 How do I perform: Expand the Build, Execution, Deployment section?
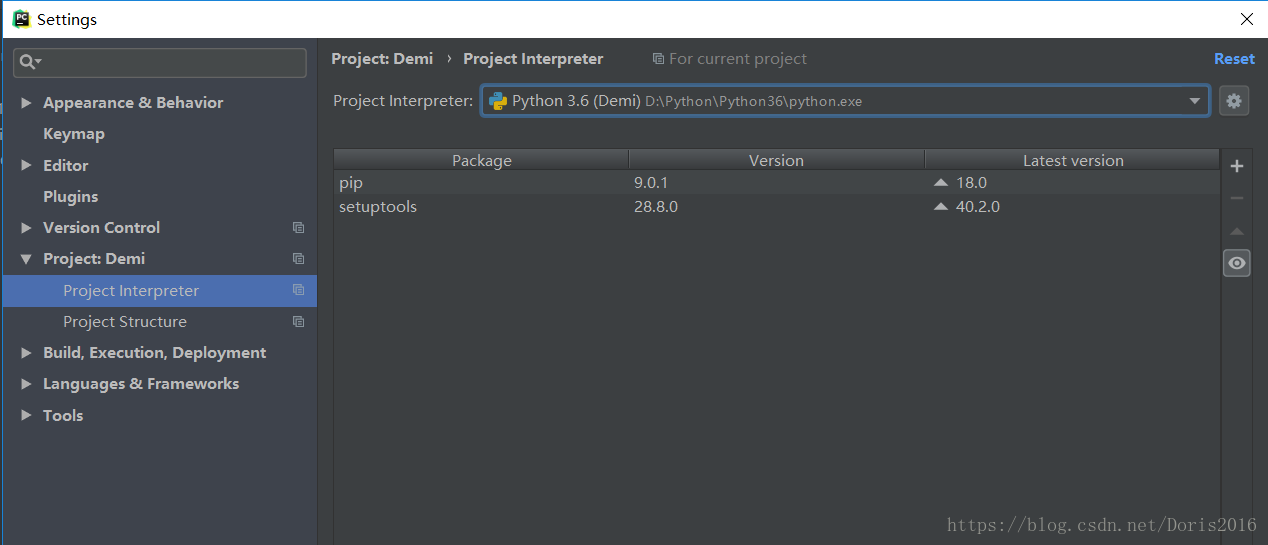pos(26,353)
